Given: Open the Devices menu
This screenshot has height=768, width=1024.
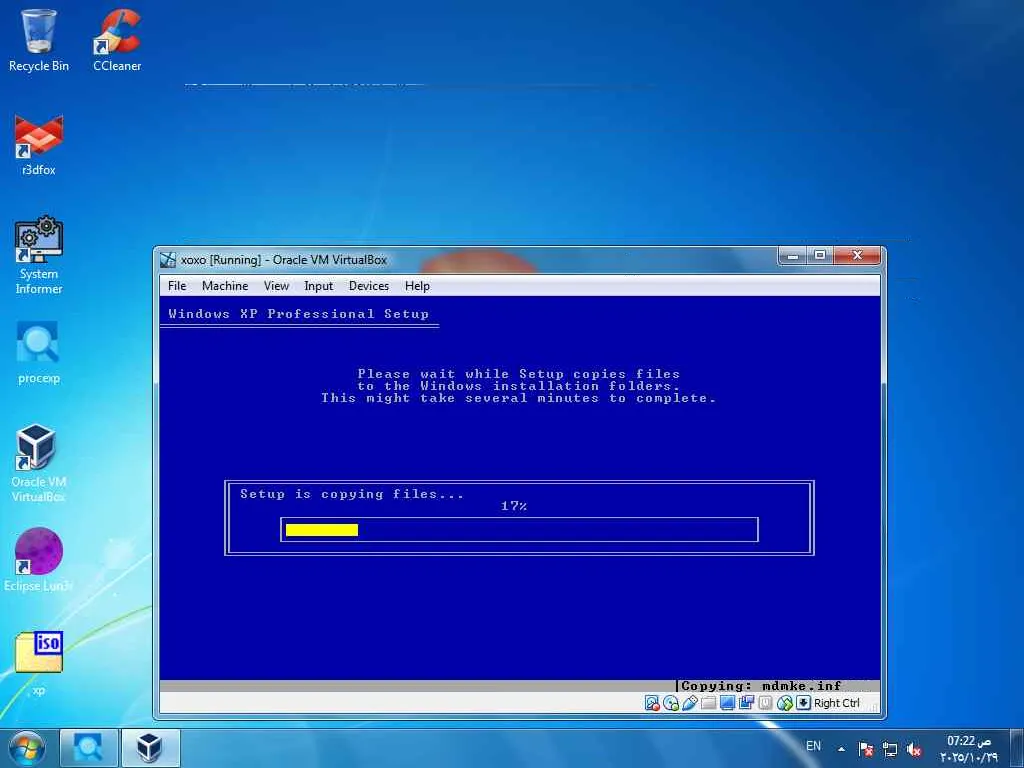Looking at the screenshot, I should pos(368,286).
